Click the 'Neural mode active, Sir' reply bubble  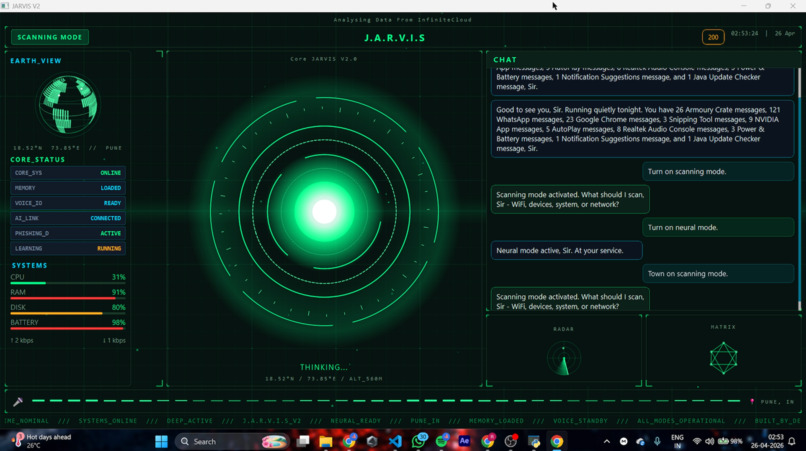pyautogui.click(x=566, y=250)
